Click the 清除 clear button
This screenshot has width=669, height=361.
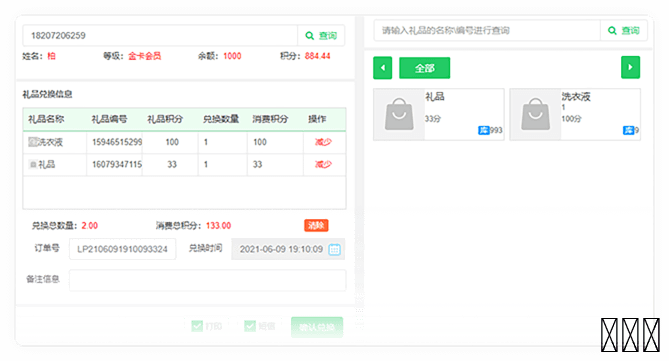coord(316,225)
